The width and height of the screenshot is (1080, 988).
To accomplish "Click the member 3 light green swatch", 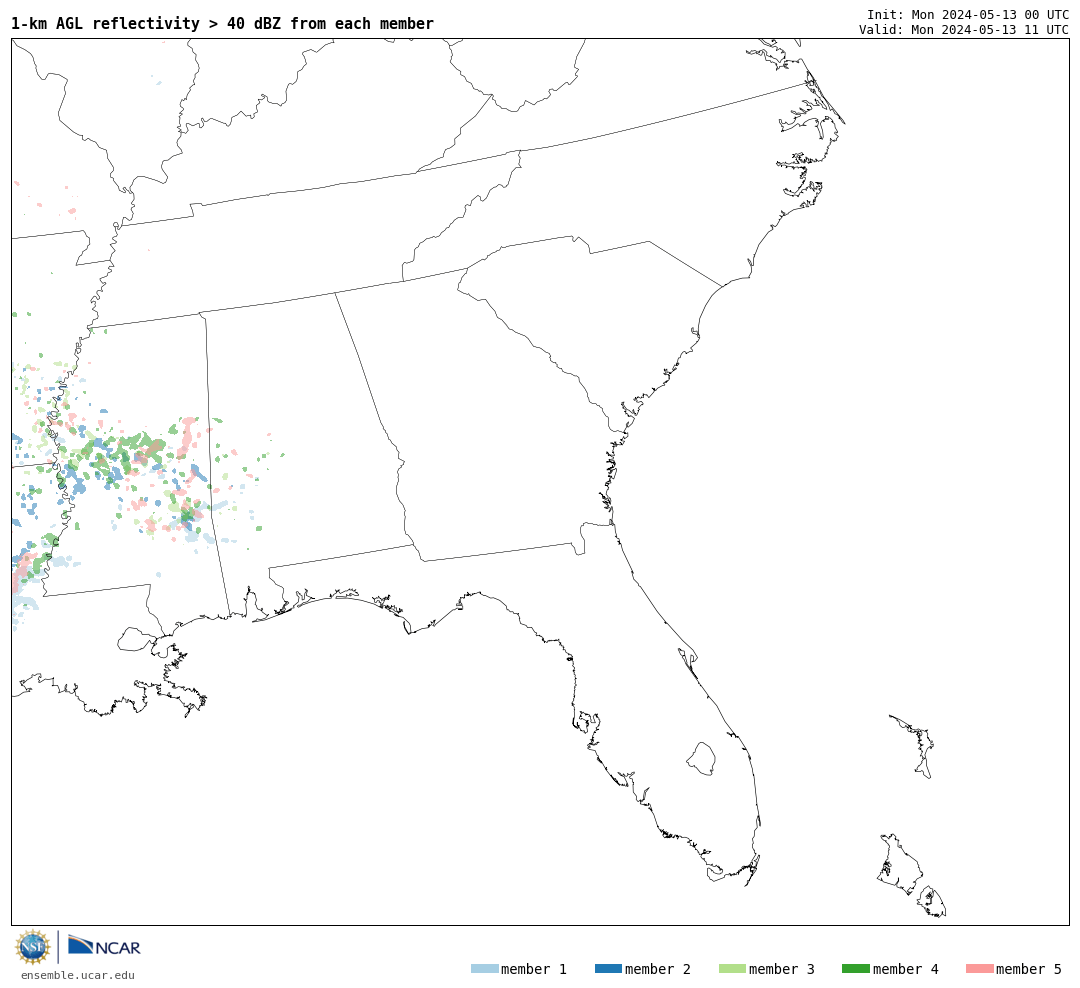I will pyautogui.click(x=732, y=968).
